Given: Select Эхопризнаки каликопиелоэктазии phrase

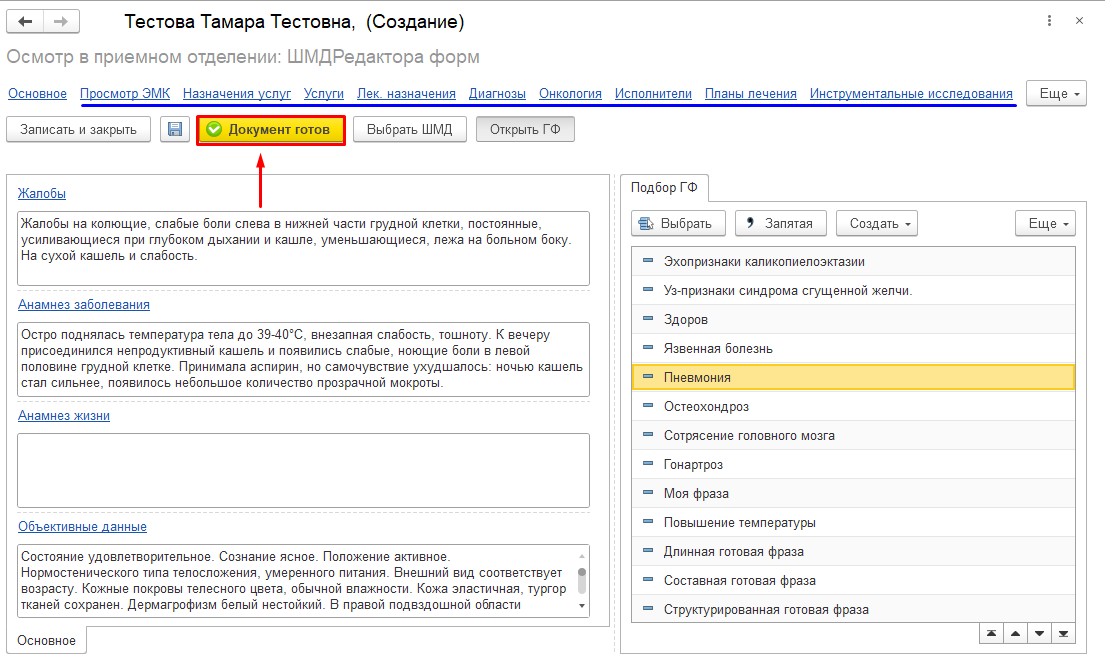Looking at the screenshot, I should point(853,261).
